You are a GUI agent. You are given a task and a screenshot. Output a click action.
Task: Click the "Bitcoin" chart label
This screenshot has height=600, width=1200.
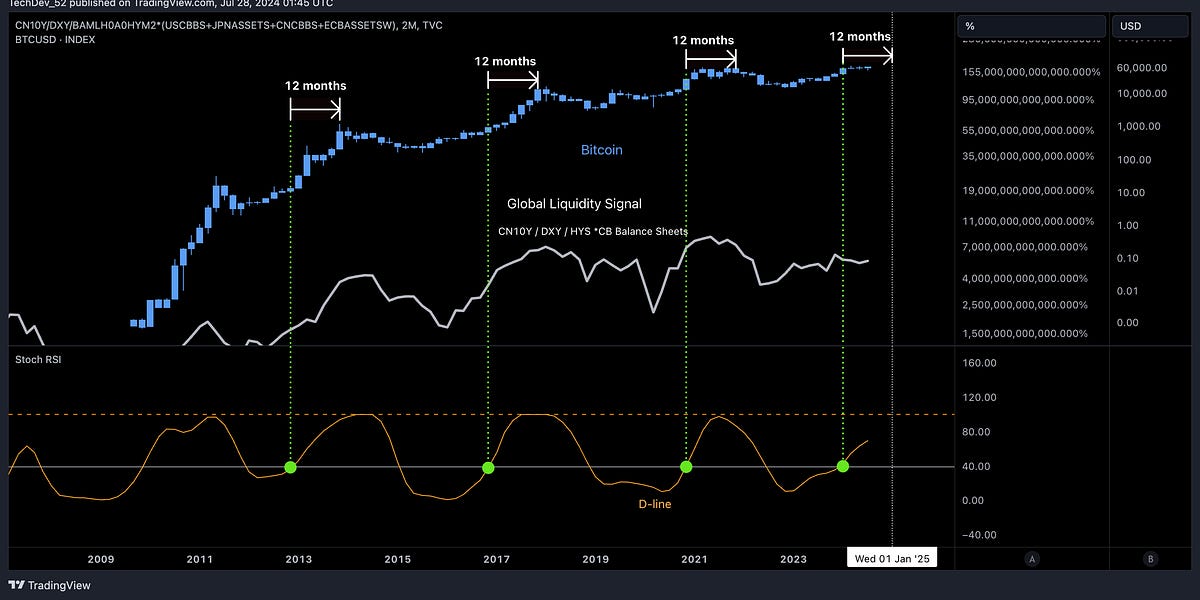point(601,149)
